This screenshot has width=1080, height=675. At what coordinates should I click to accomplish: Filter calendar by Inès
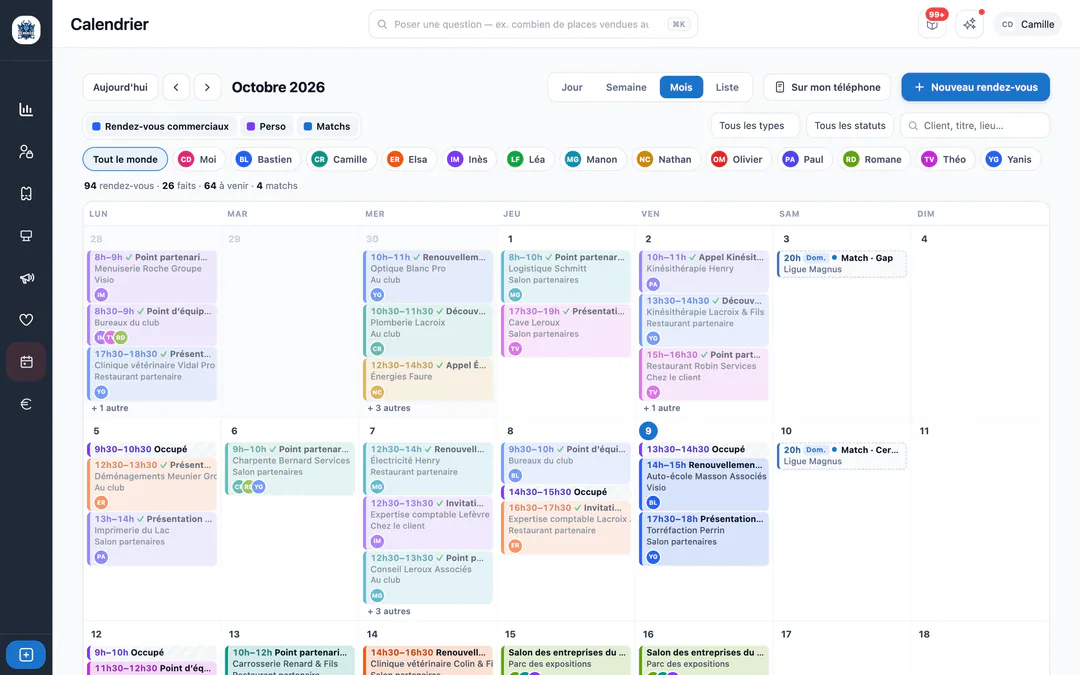click(468, 159)
